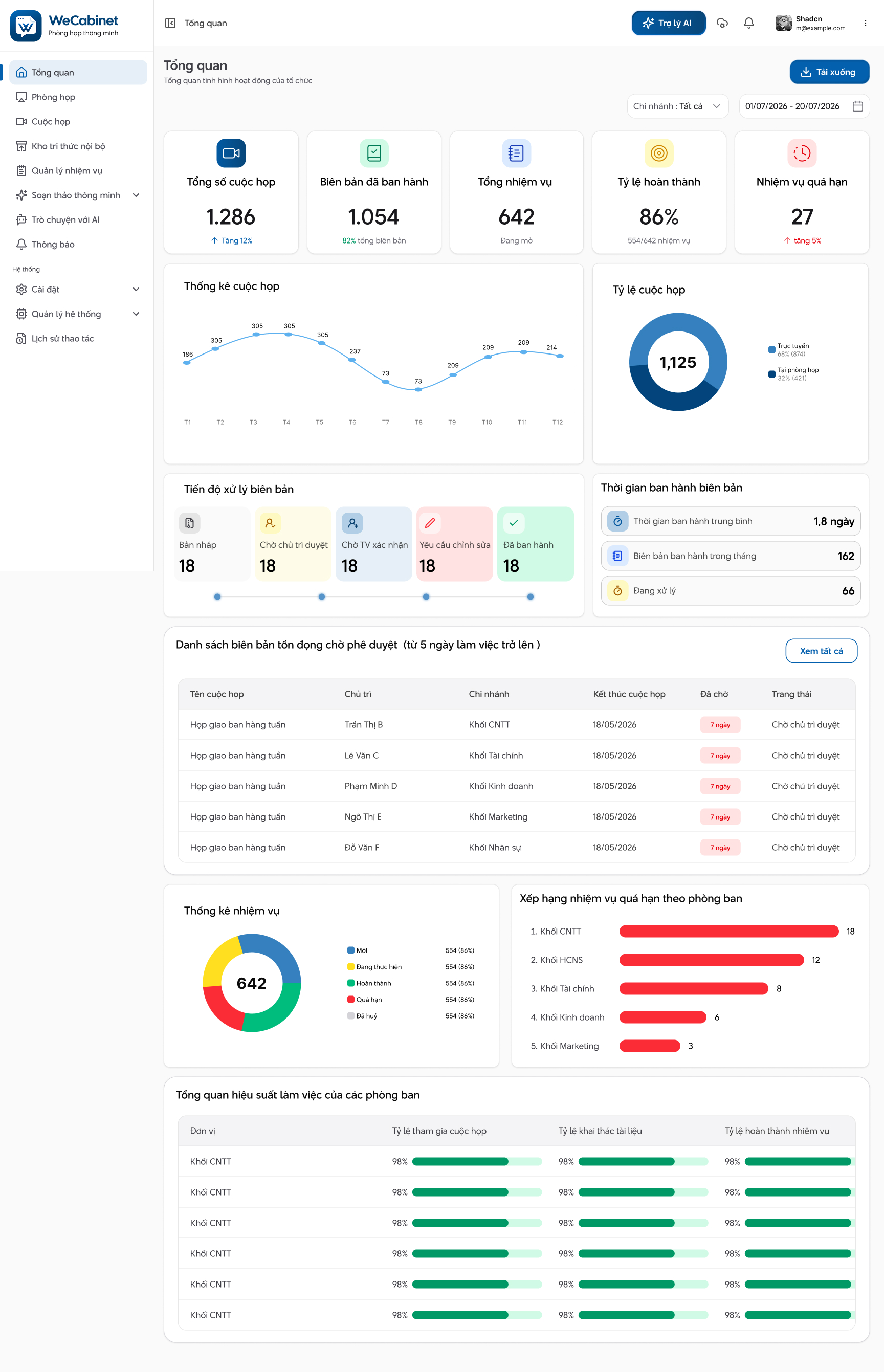This screenshot has width=884, height=1372.
Task: Click the 7 ngày badge in Trần Thị B row
Action: tap(720, 725)
